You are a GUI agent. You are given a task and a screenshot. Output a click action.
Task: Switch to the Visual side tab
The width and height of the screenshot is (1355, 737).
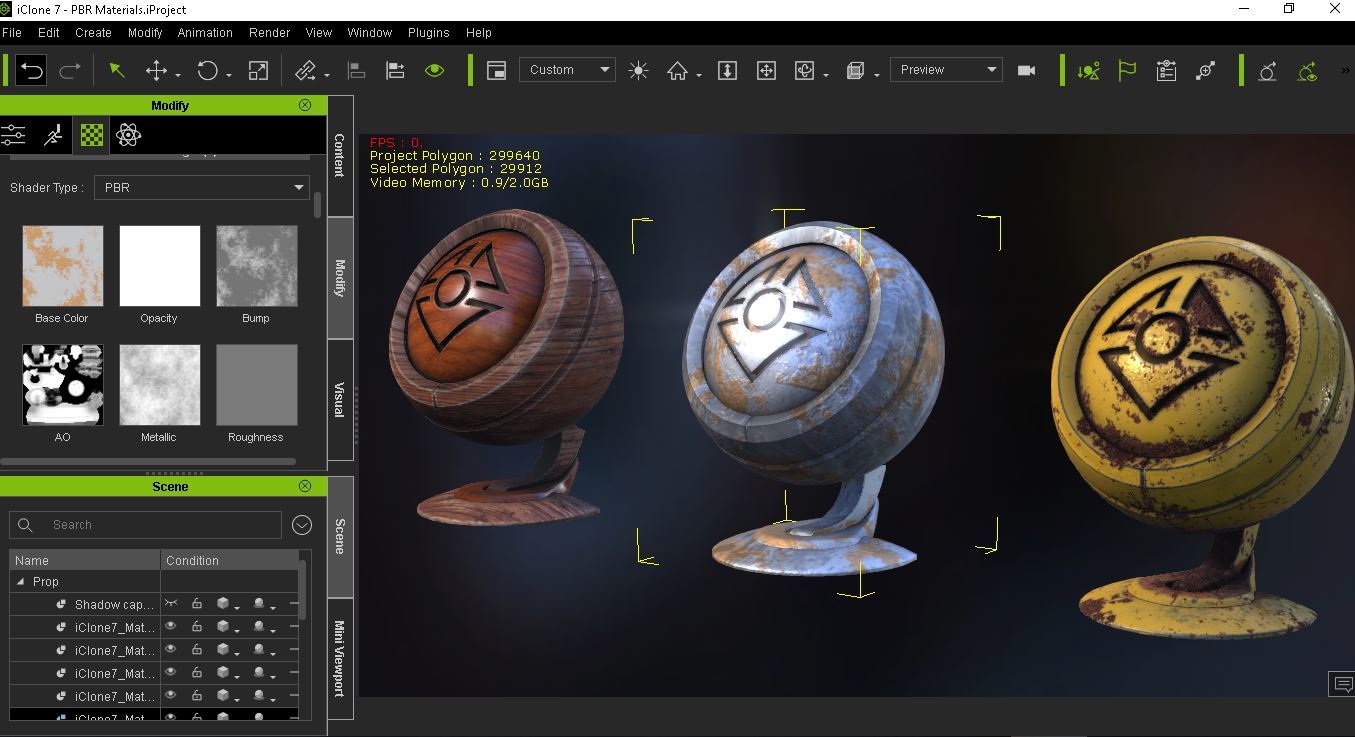[340, 400]
